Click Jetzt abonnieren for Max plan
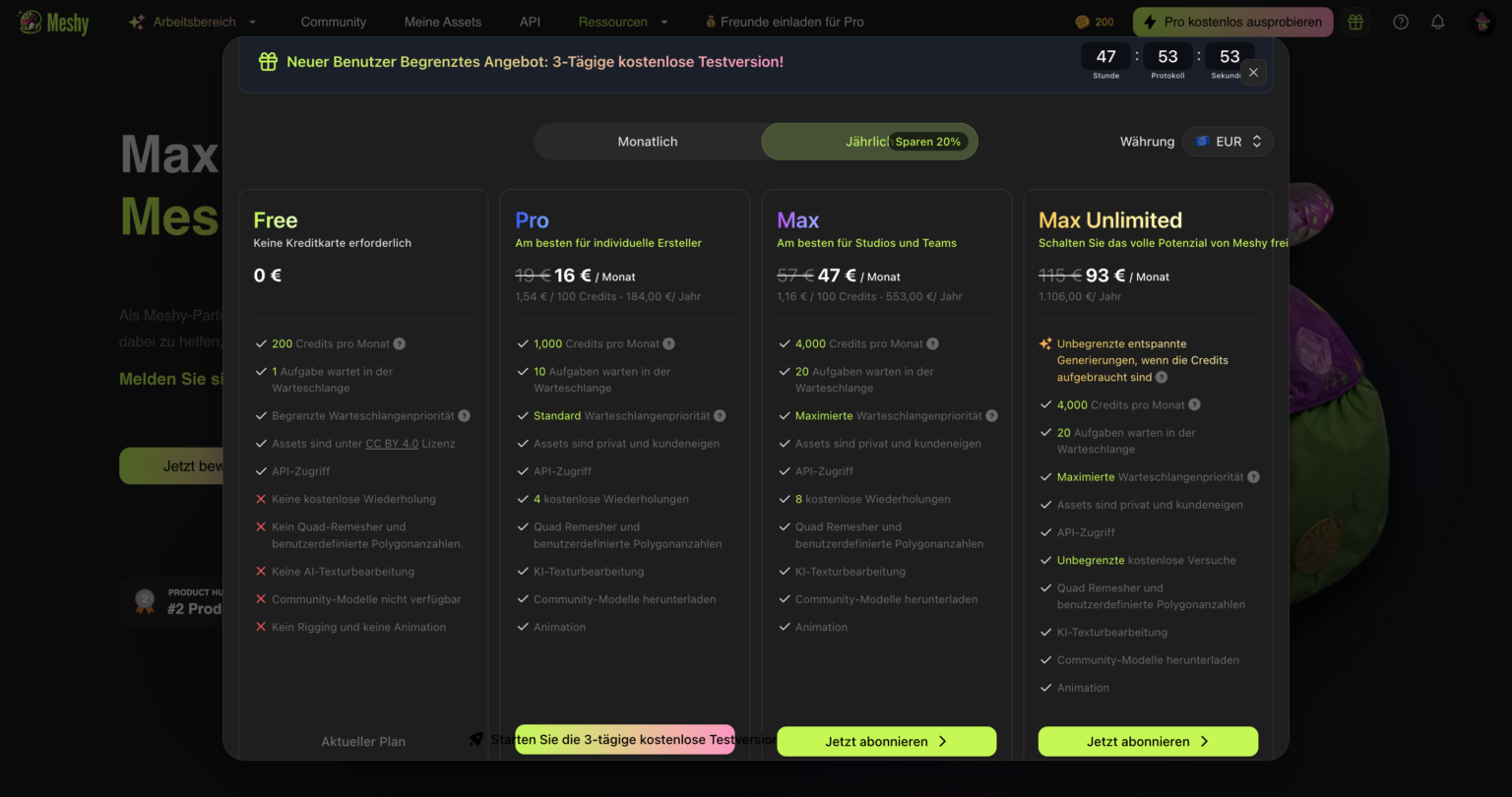The width and height of the screenshot is (1512, 797). 886,742
